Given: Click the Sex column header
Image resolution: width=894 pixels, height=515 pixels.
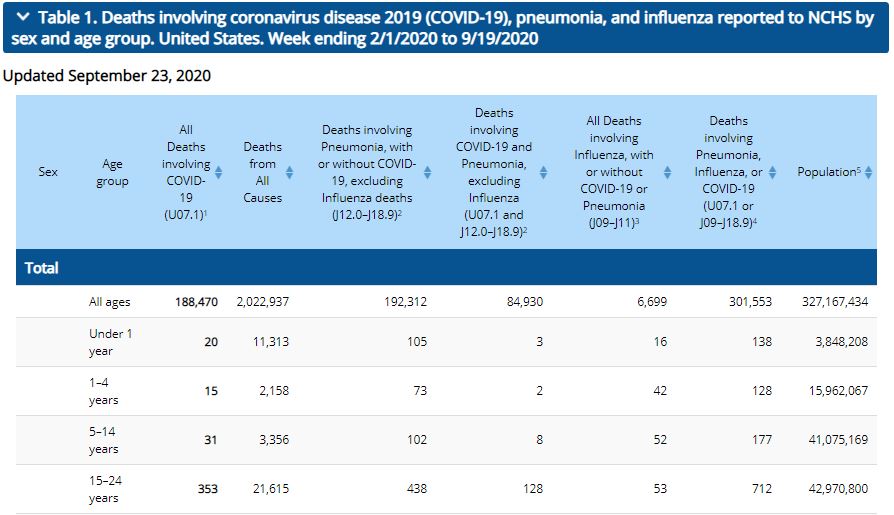Looking at the screenshot, I should point(48,172).
